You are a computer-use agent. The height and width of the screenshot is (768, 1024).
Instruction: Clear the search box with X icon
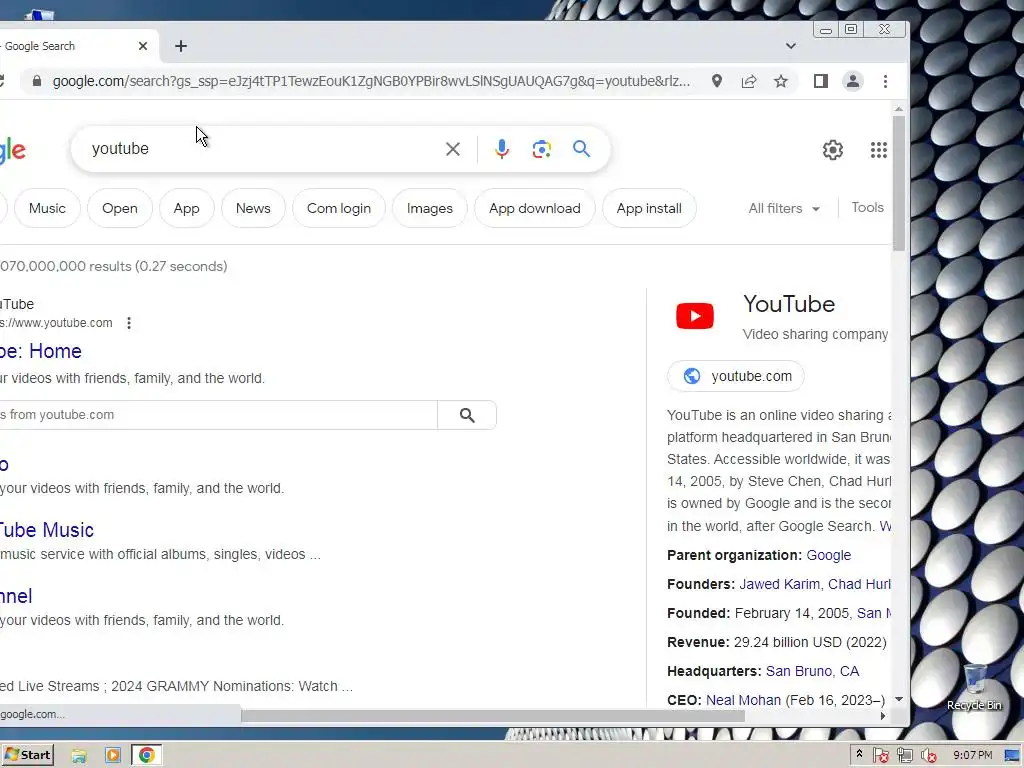point(453,149)
